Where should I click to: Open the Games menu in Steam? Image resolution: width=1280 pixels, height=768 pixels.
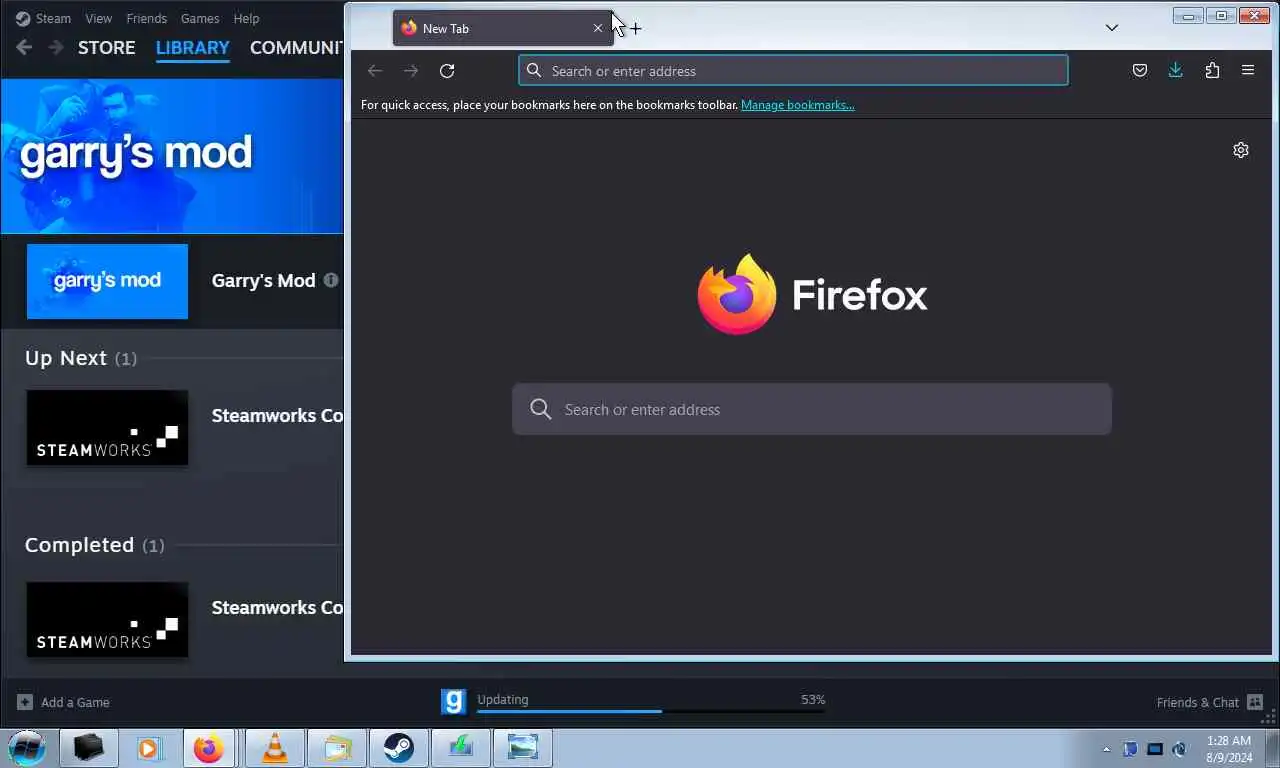tap(200, 18)
